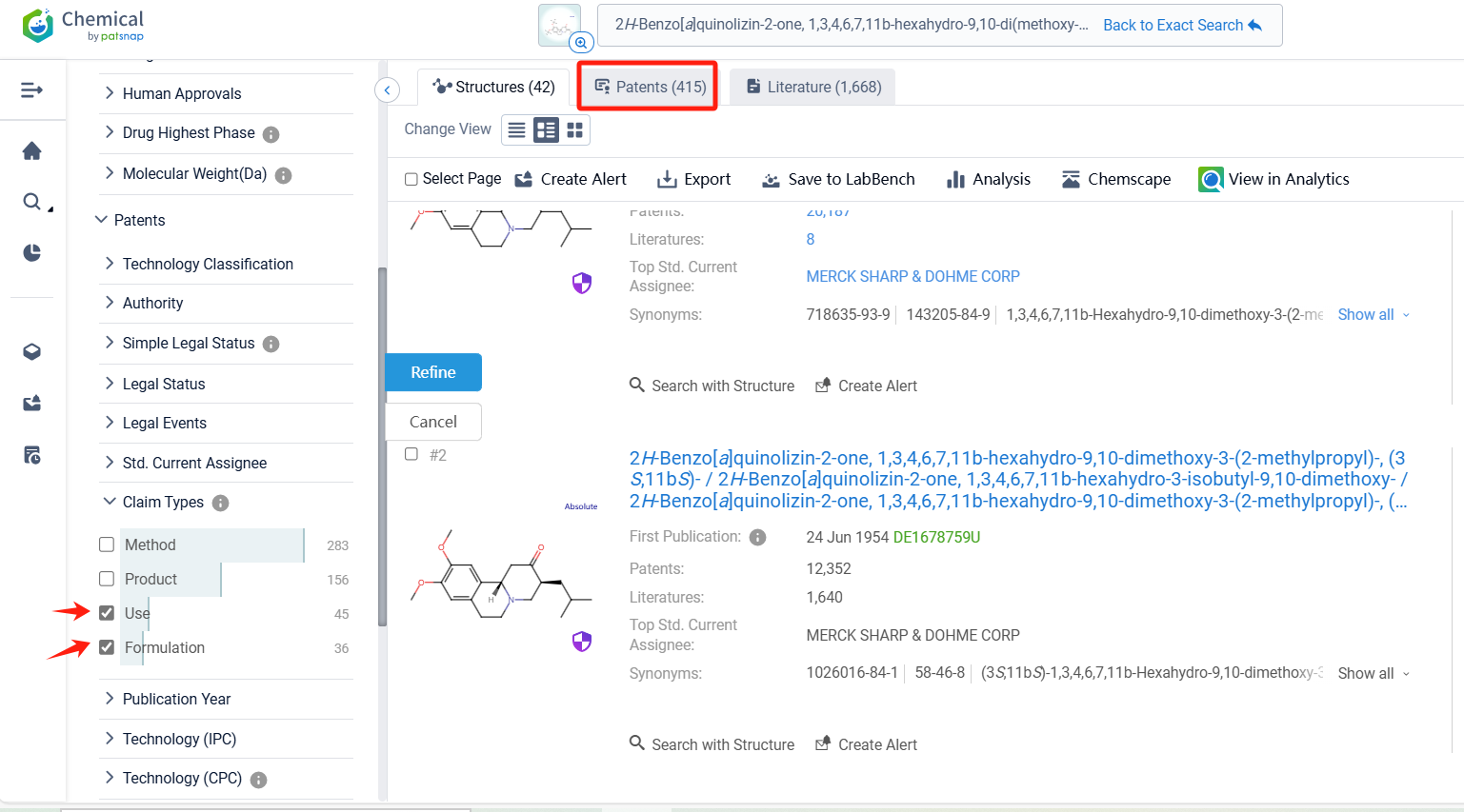Uncheck the Formulation claim type checkbox

click(107, 647)
